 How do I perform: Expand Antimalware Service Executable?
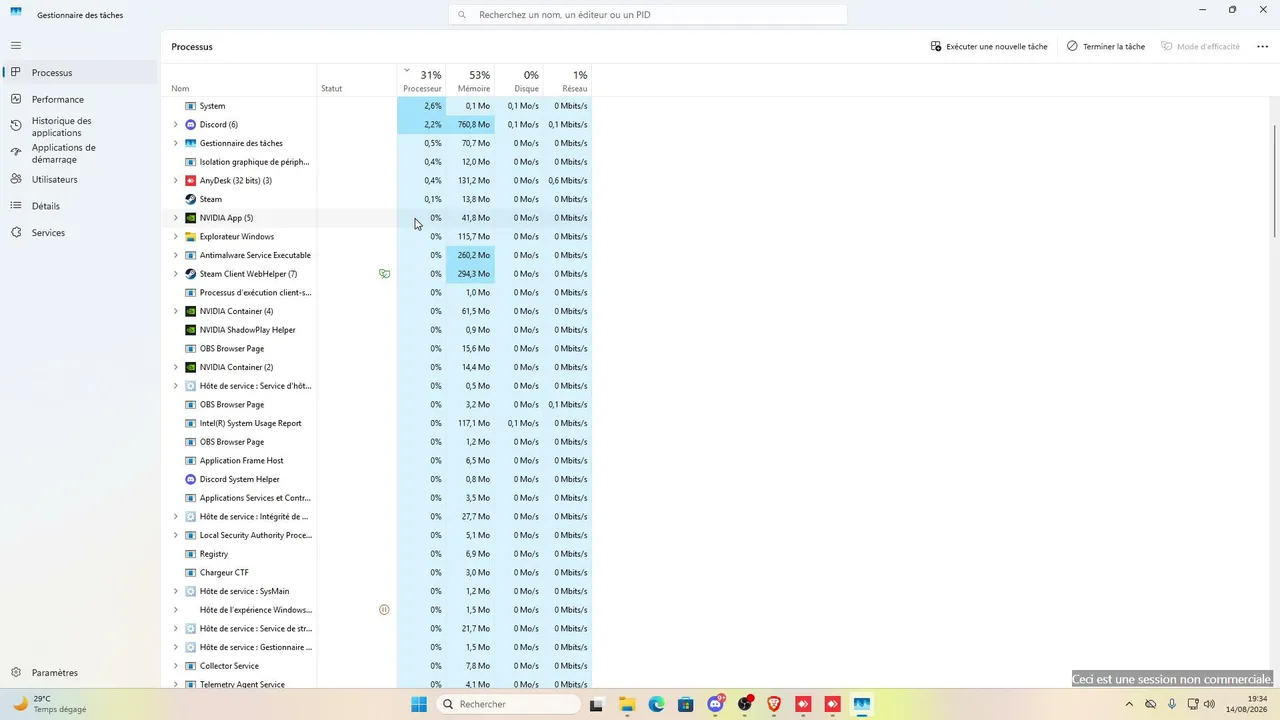pyautogui.click(x=176, y=255)
